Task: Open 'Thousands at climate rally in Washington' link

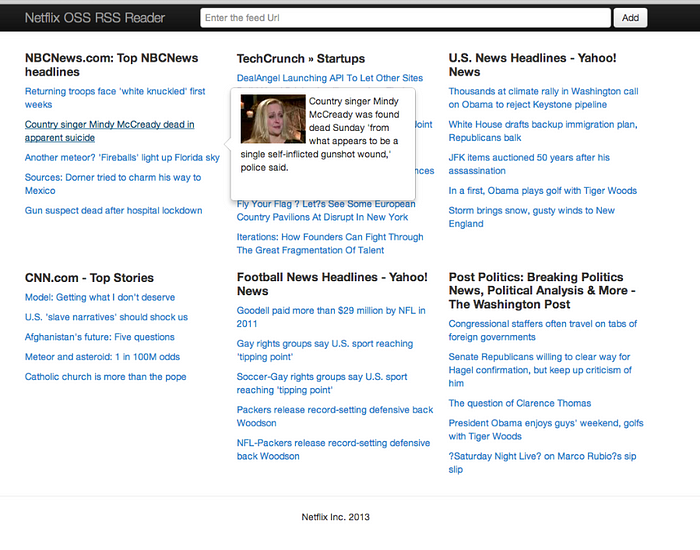Action: click(543, 98)
